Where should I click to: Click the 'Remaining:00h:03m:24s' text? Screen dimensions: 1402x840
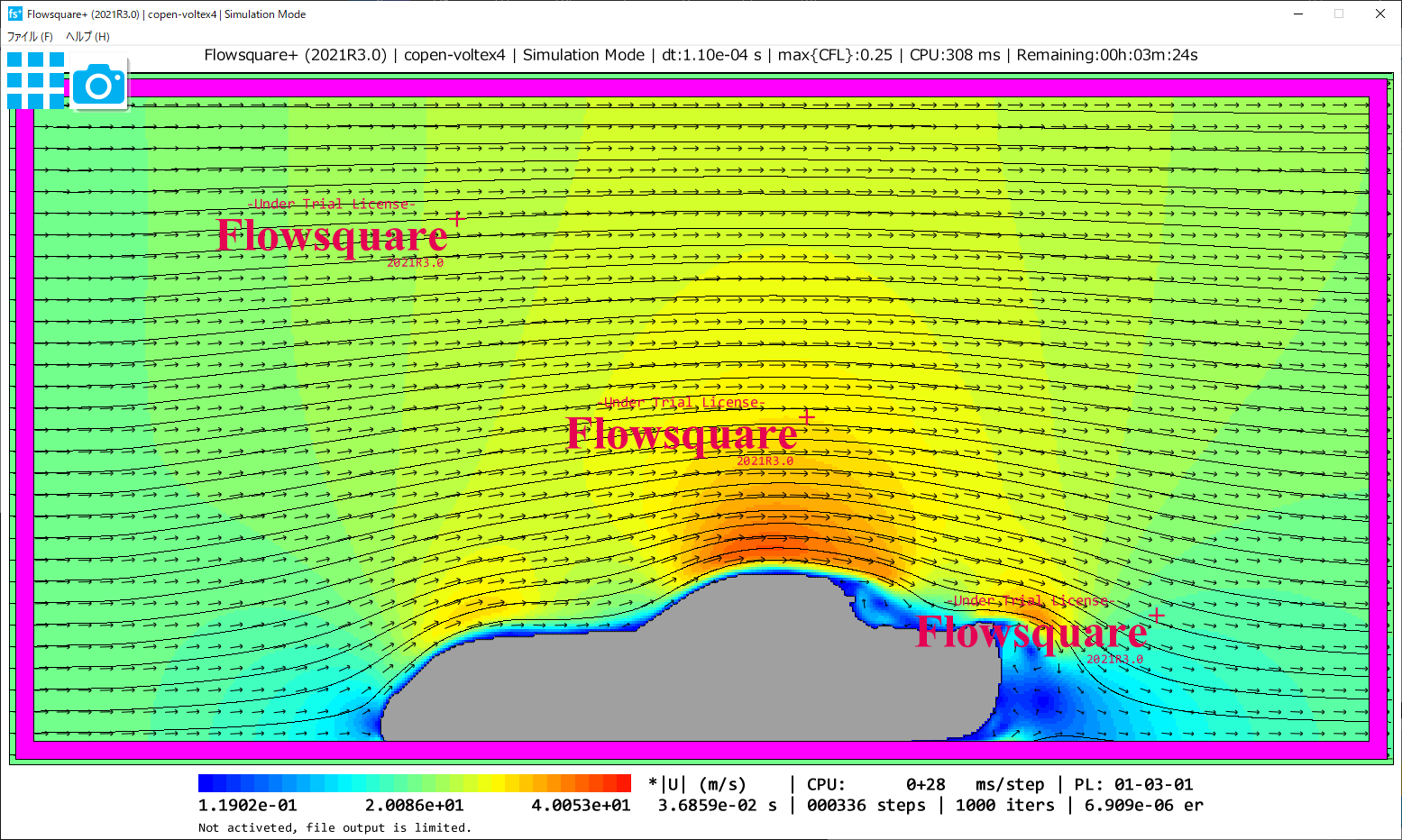1107,55
